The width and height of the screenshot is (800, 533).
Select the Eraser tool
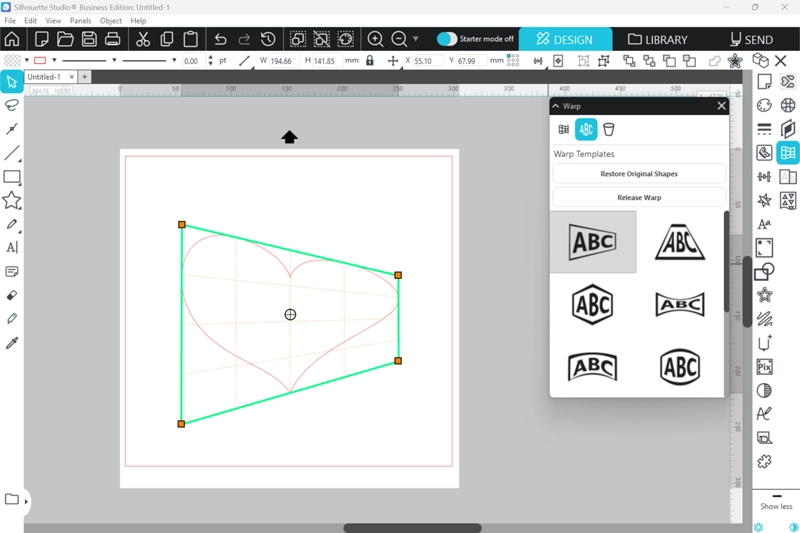coord(12,295)
